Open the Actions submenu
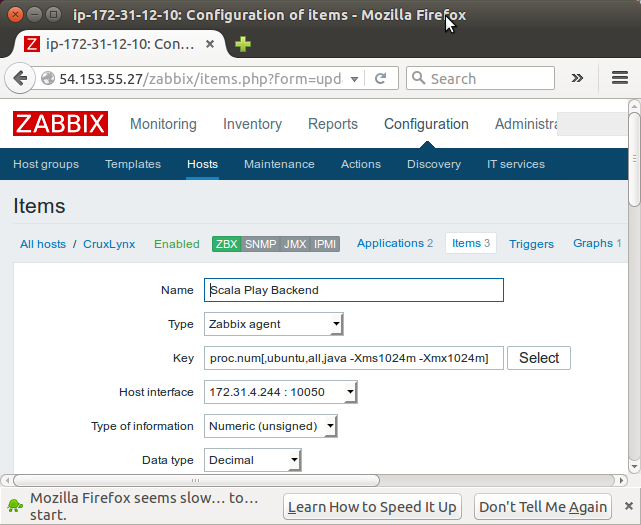 tap(361, 164)
